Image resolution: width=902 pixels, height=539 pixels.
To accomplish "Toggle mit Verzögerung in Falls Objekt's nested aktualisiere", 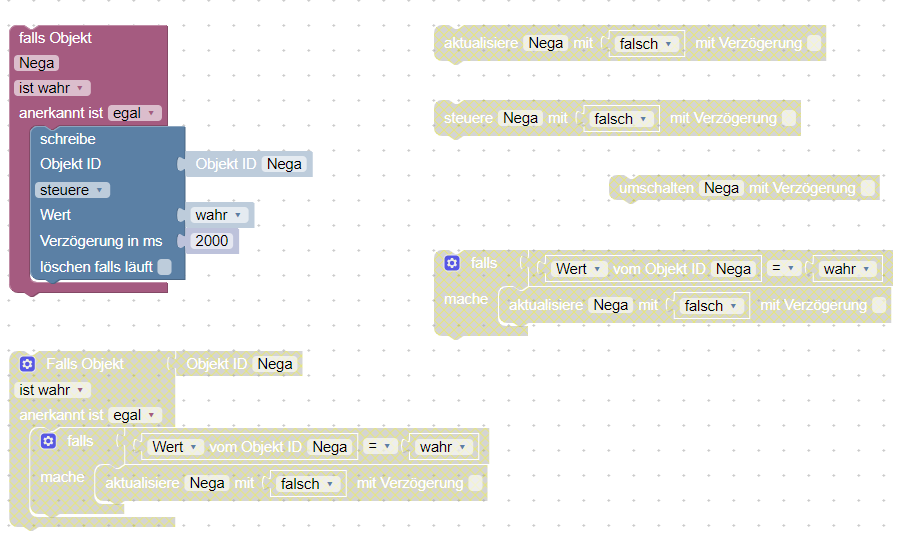I will (x=475, y=483).
